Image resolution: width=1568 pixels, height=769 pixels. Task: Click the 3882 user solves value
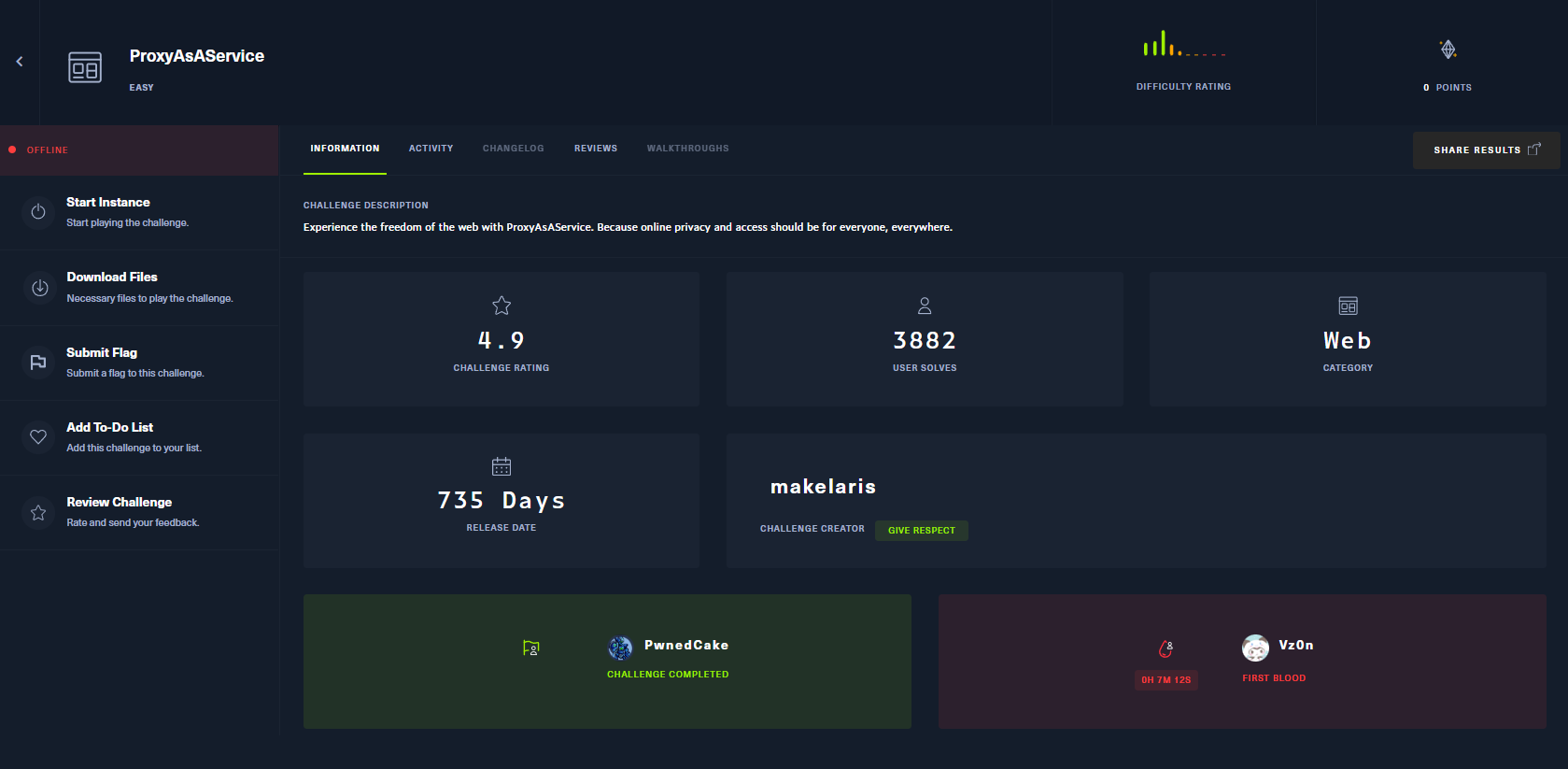tap(925, 340)
